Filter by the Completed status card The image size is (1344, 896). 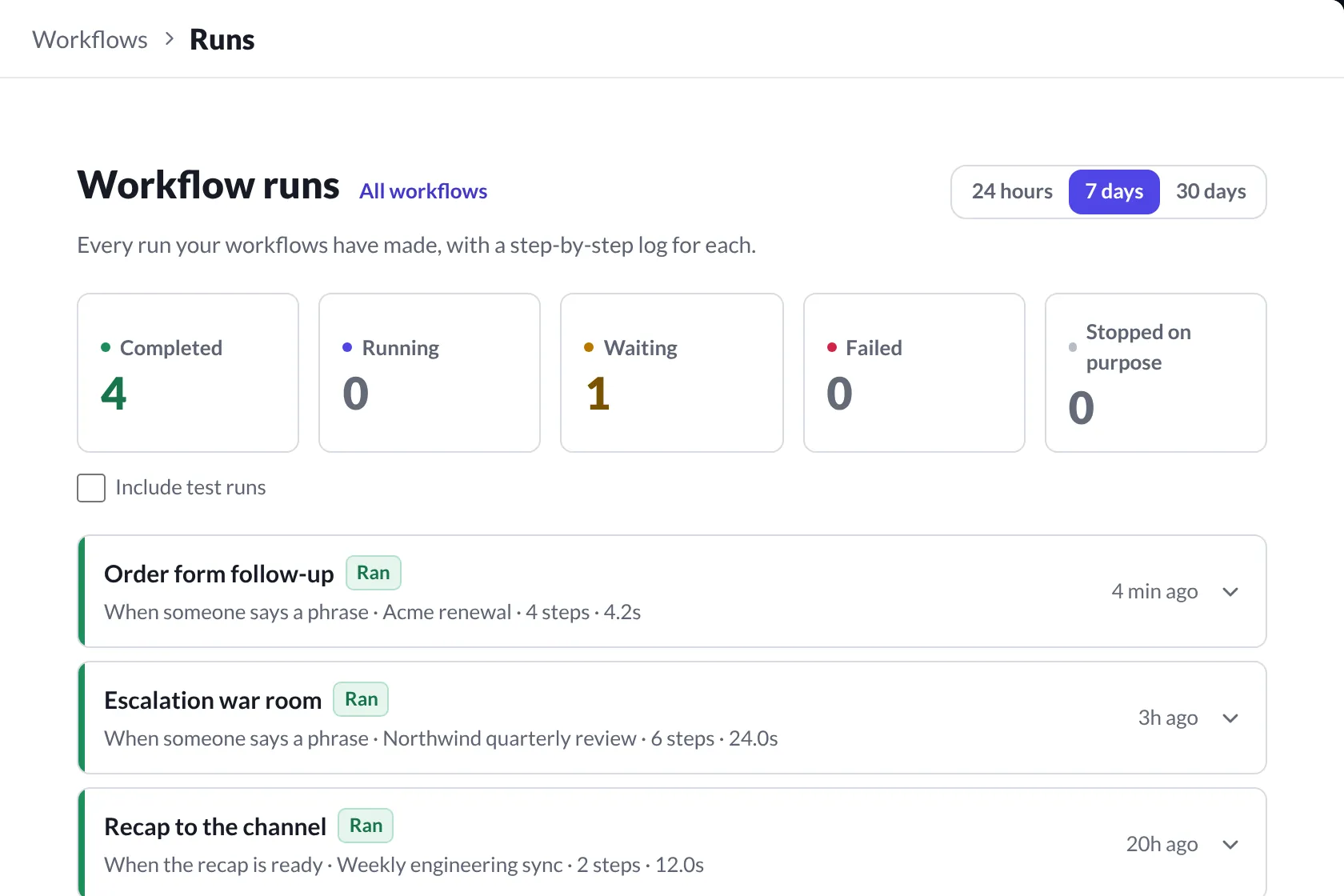(188, 373)
